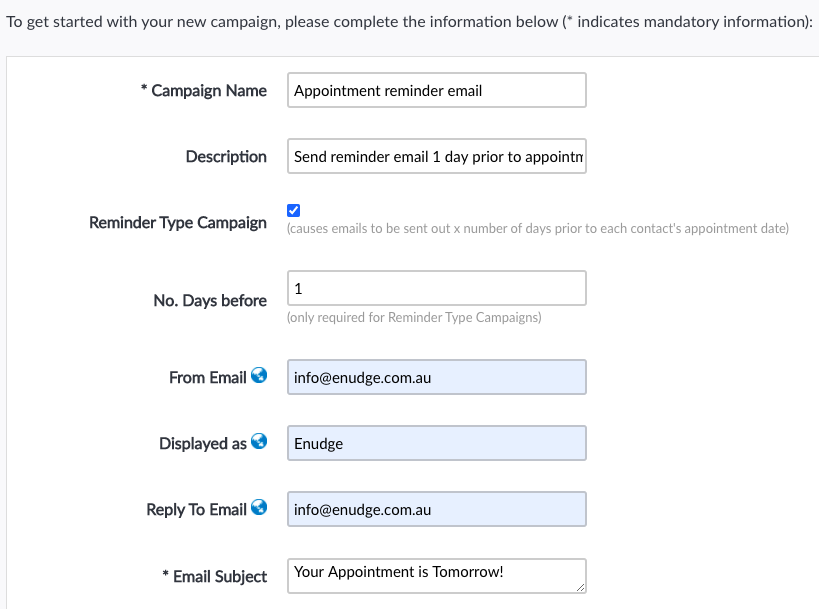Image resolution: width=819 pixels, height=609 pixels.
Task: Click the From Email label text
Action: point(207,378)
